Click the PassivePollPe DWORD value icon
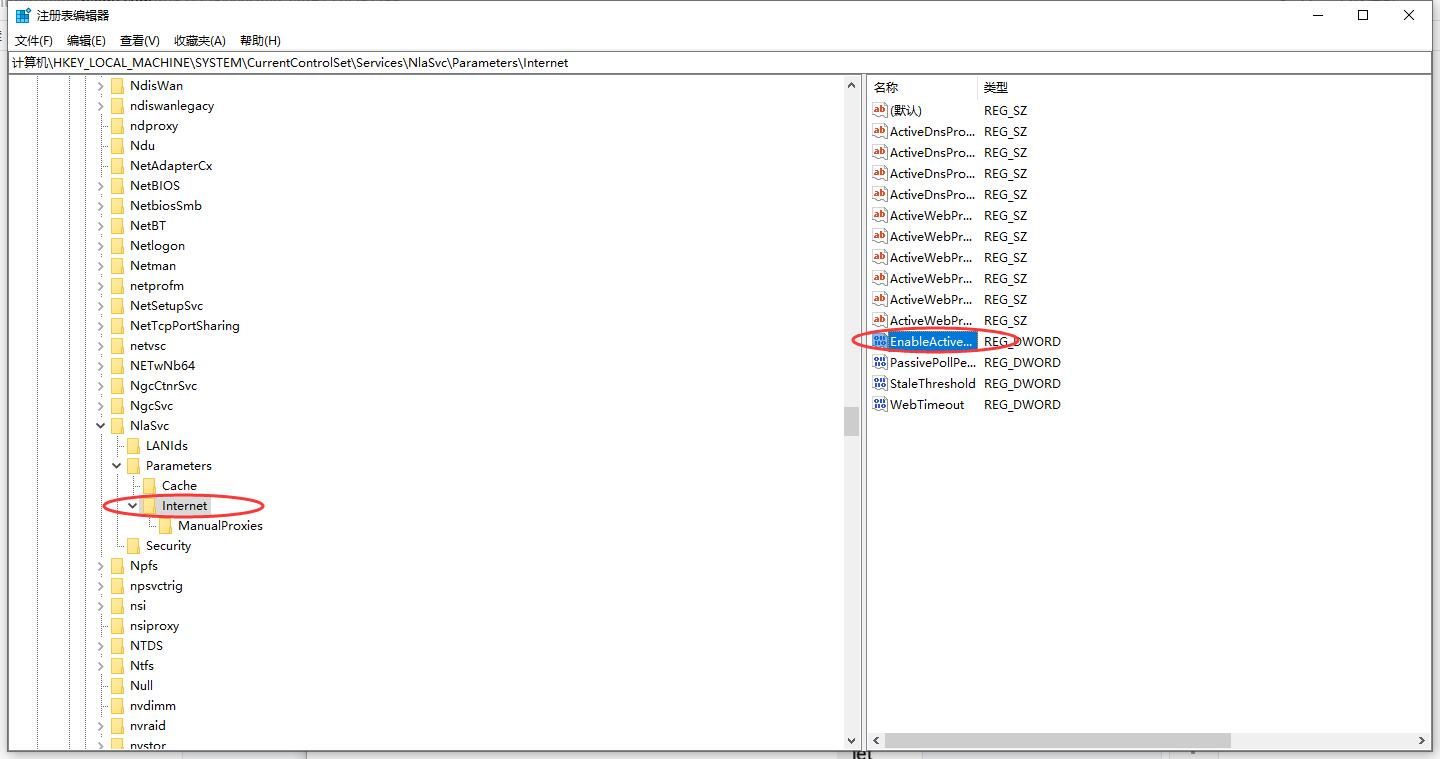 tap(880, 362)
